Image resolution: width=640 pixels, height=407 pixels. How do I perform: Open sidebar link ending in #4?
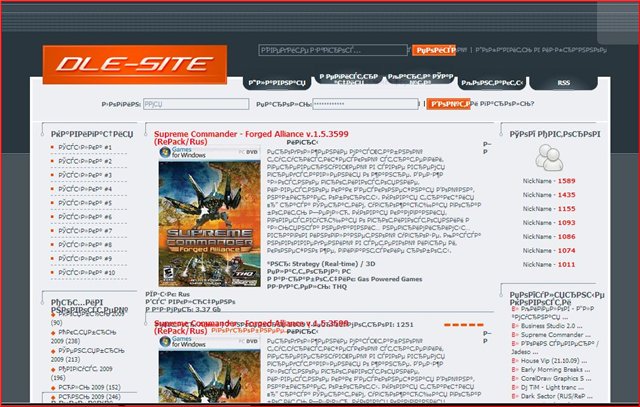[85, 189]
